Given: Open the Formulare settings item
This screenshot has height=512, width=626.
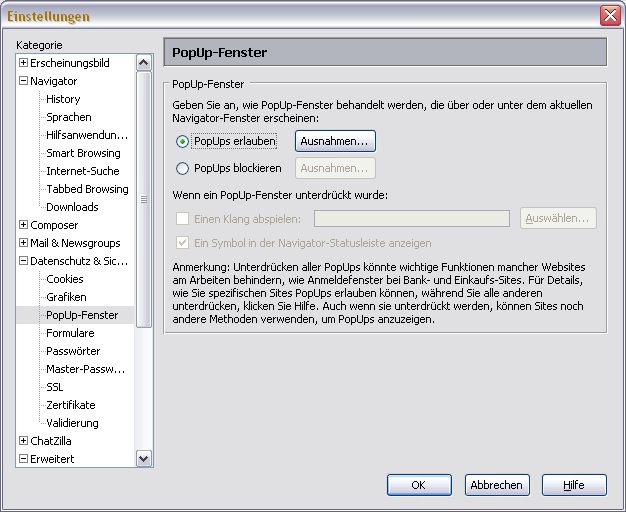Looking at the screenshot, I should point(70,333).
